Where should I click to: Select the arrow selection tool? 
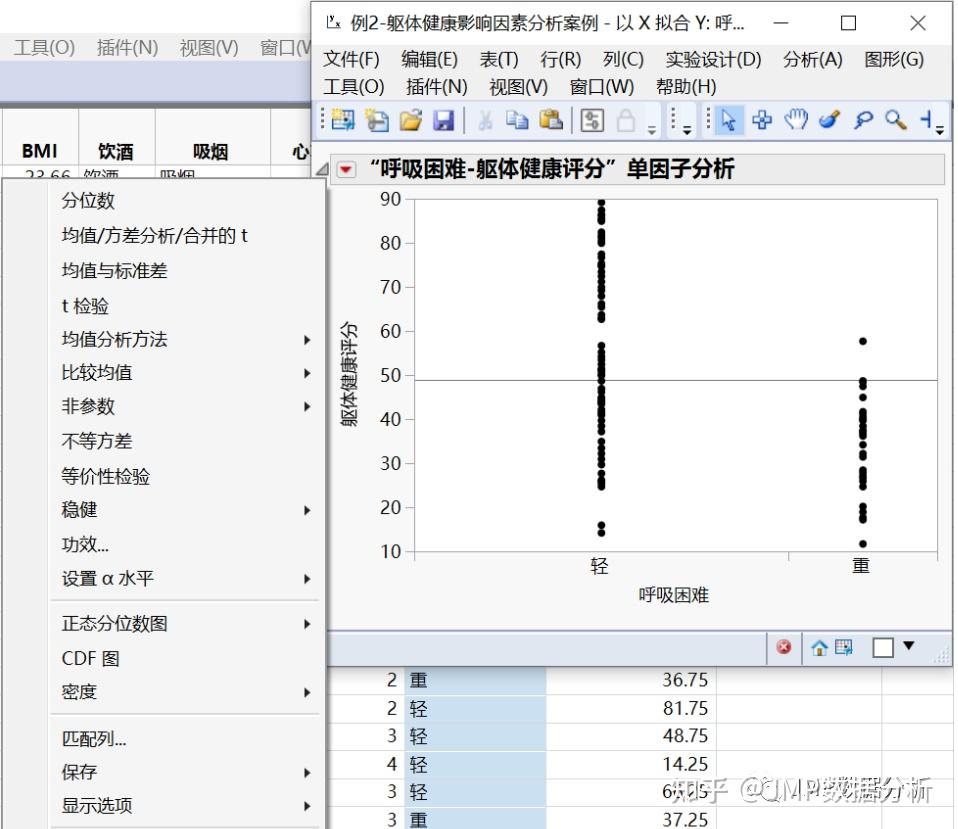coord(730,120)
